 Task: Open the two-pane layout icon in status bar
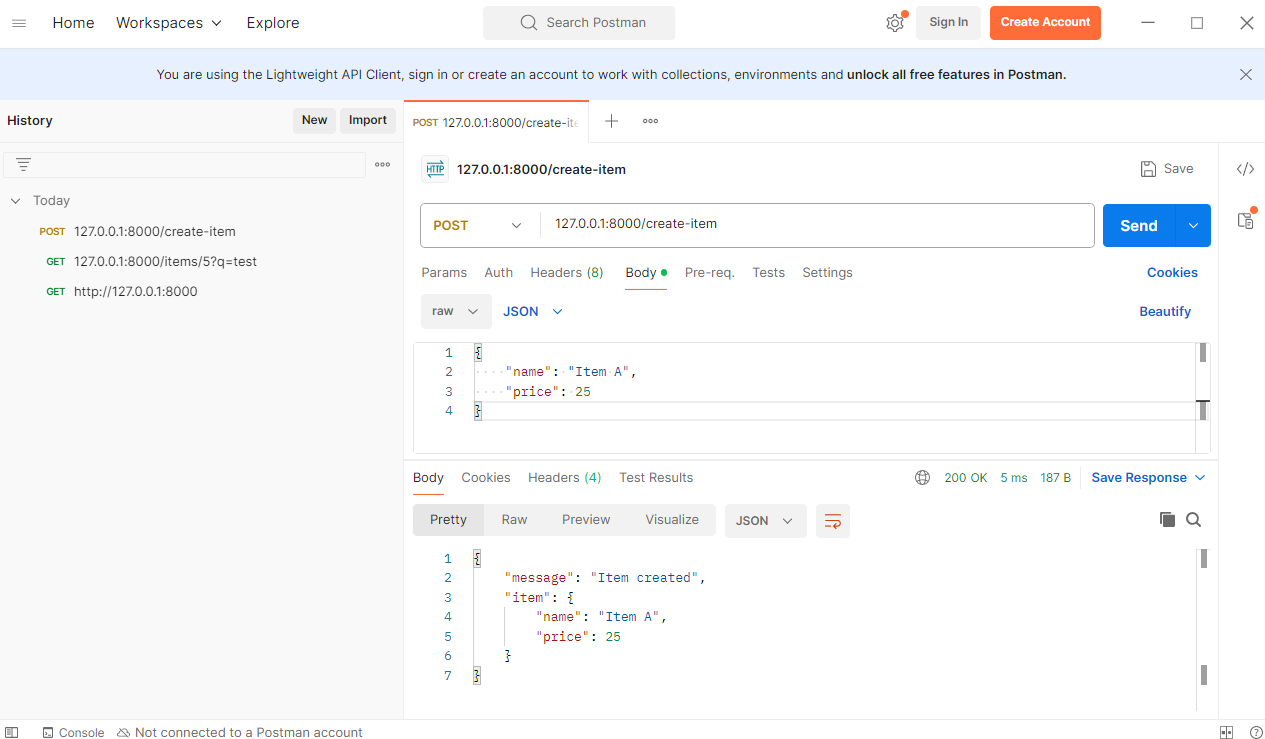(1227, 733)
